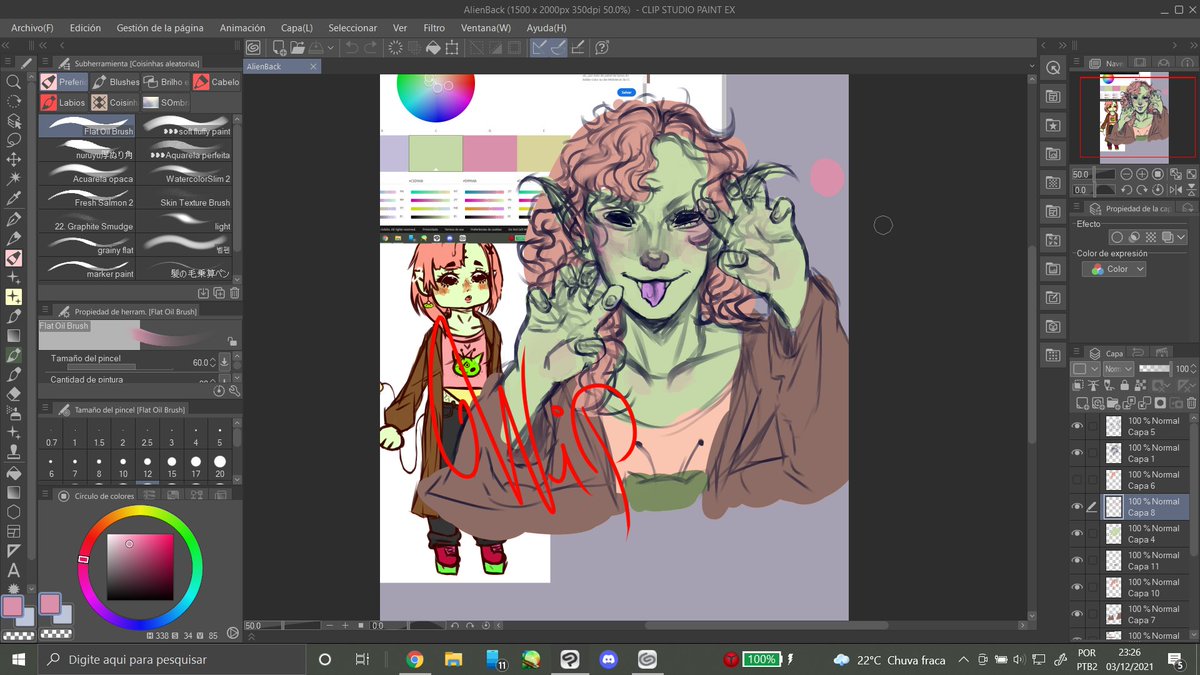Hide layer Capa 11
This screenshot has height=675, width=1200.
(x=1077, y=560)
